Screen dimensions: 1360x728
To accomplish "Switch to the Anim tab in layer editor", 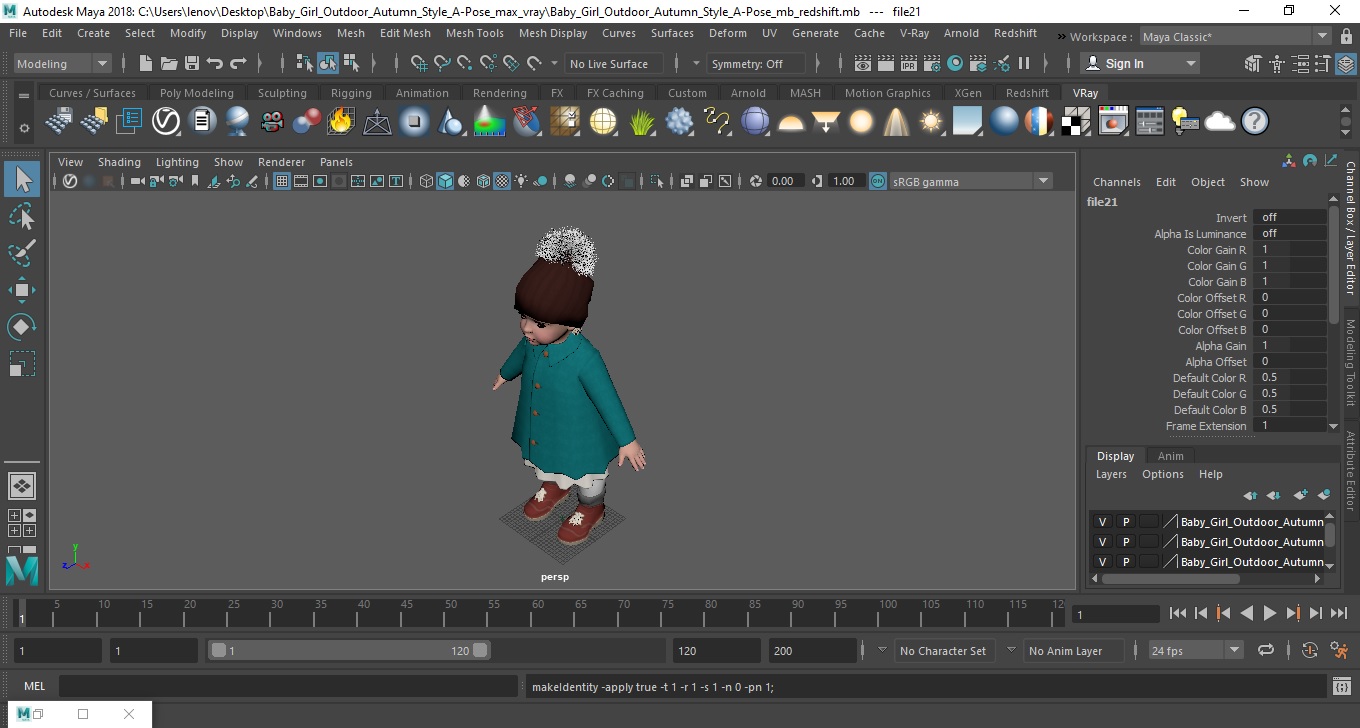I will (1170, 456).
